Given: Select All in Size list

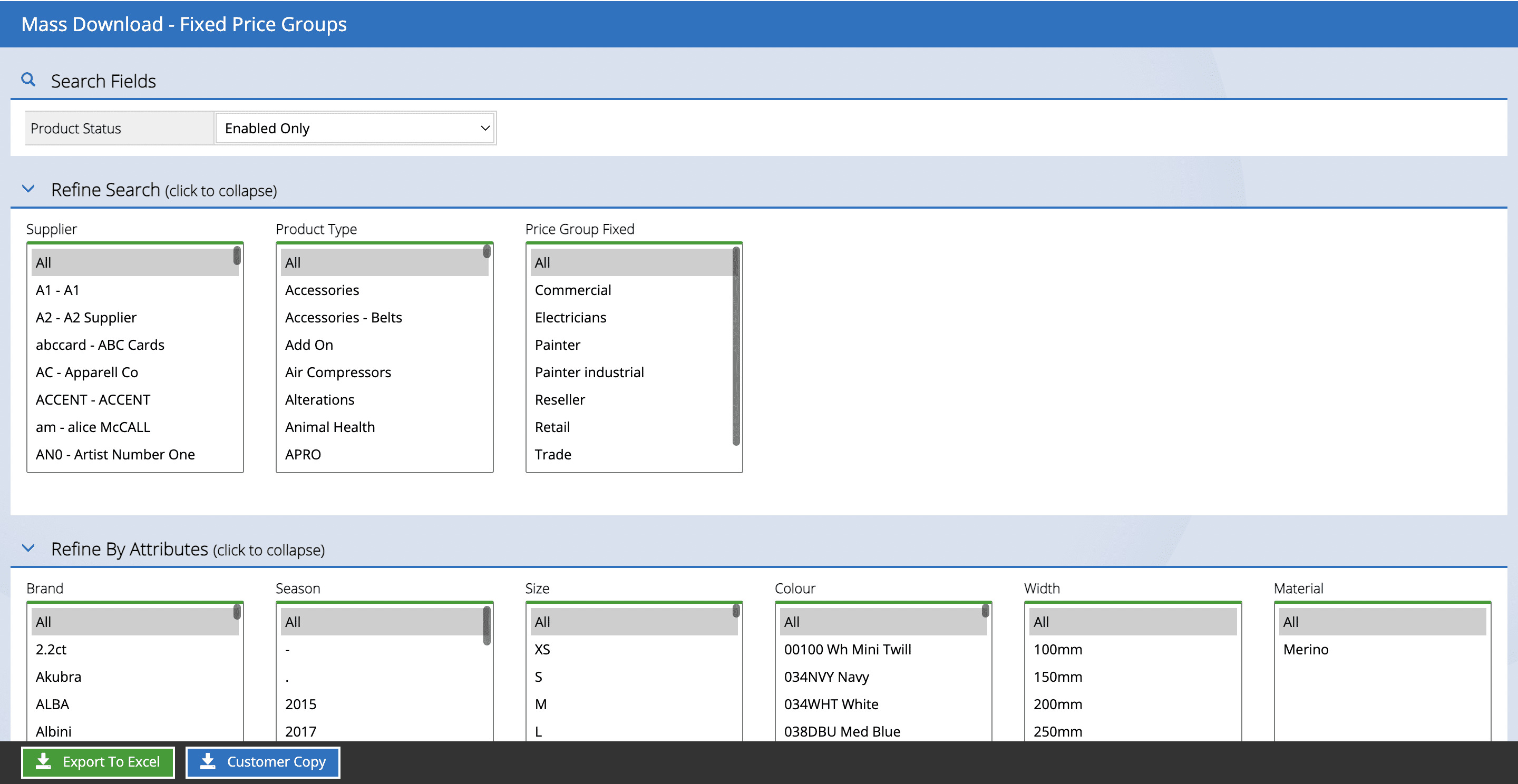Looking at the screenshot, I should click(x=634, y=621).
